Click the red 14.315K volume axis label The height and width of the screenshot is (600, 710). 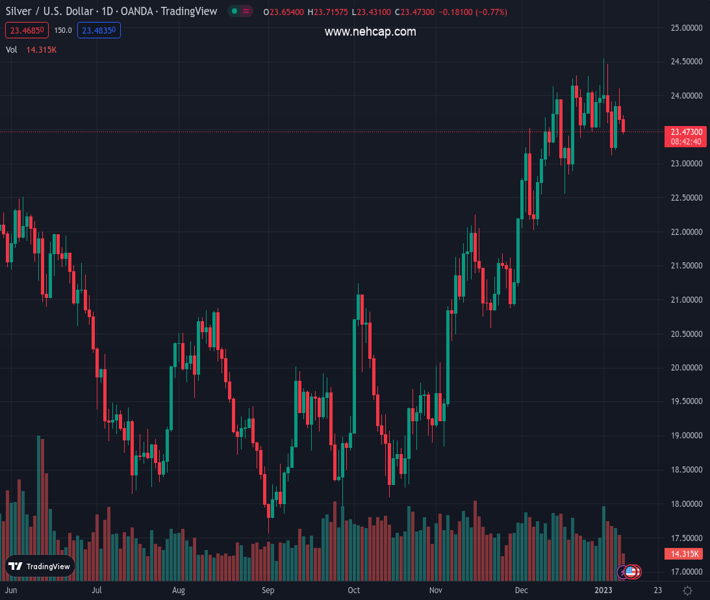point(684,553)
